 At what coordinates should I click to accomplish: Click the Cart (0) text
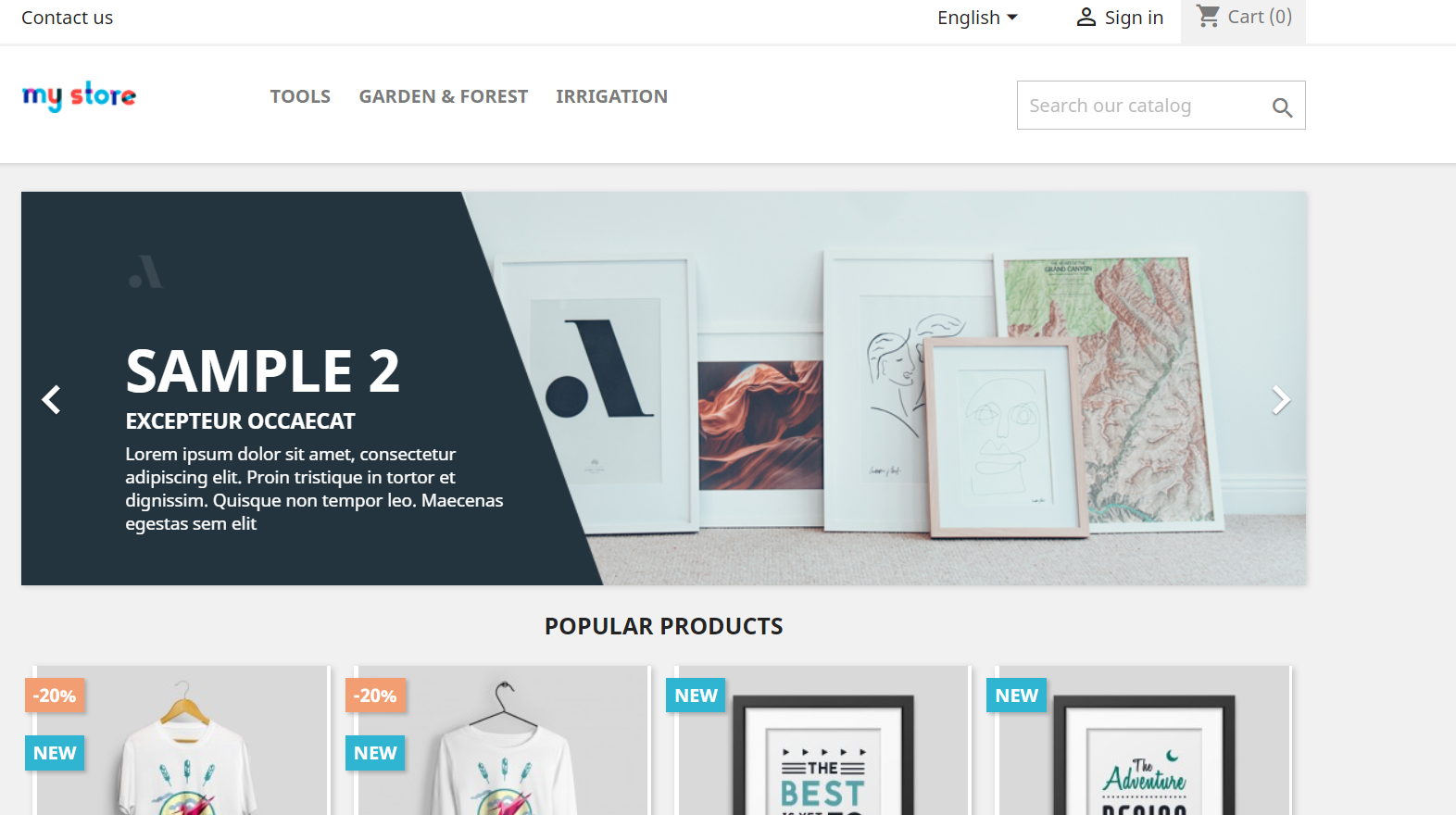(x=1260, y=17)
